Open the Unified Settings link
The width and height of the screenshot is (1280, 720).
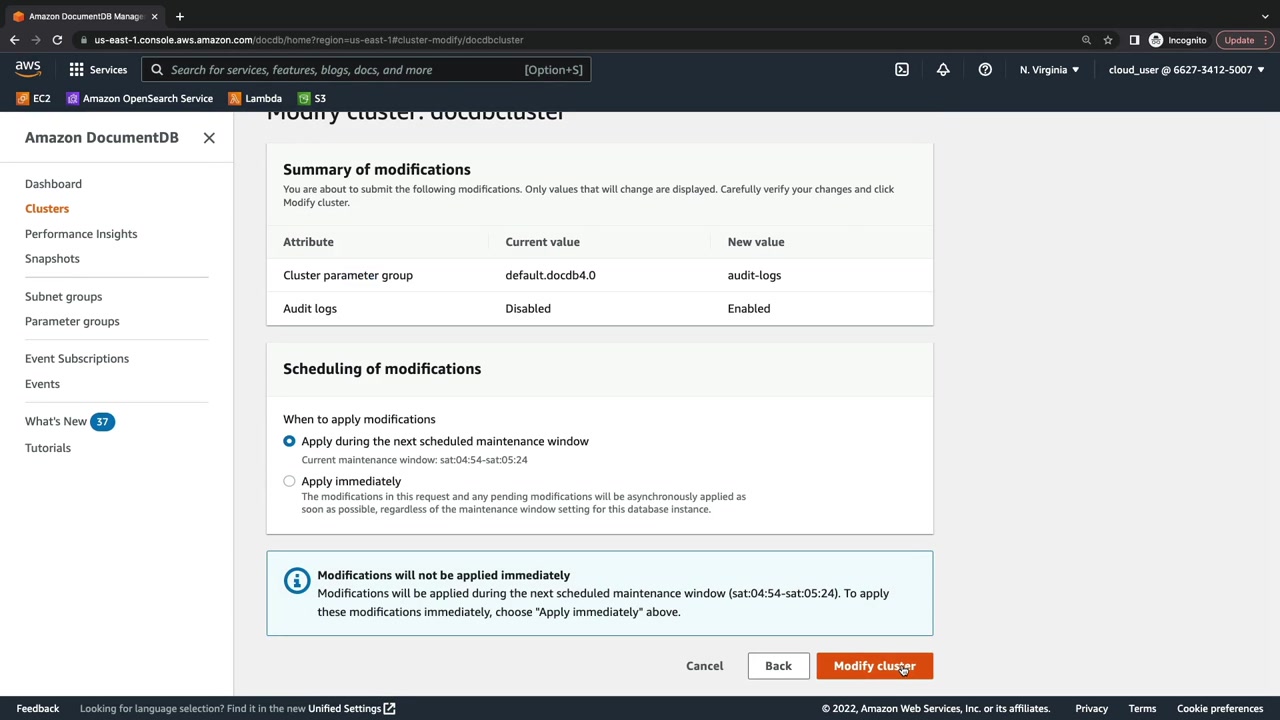(351, 709)
